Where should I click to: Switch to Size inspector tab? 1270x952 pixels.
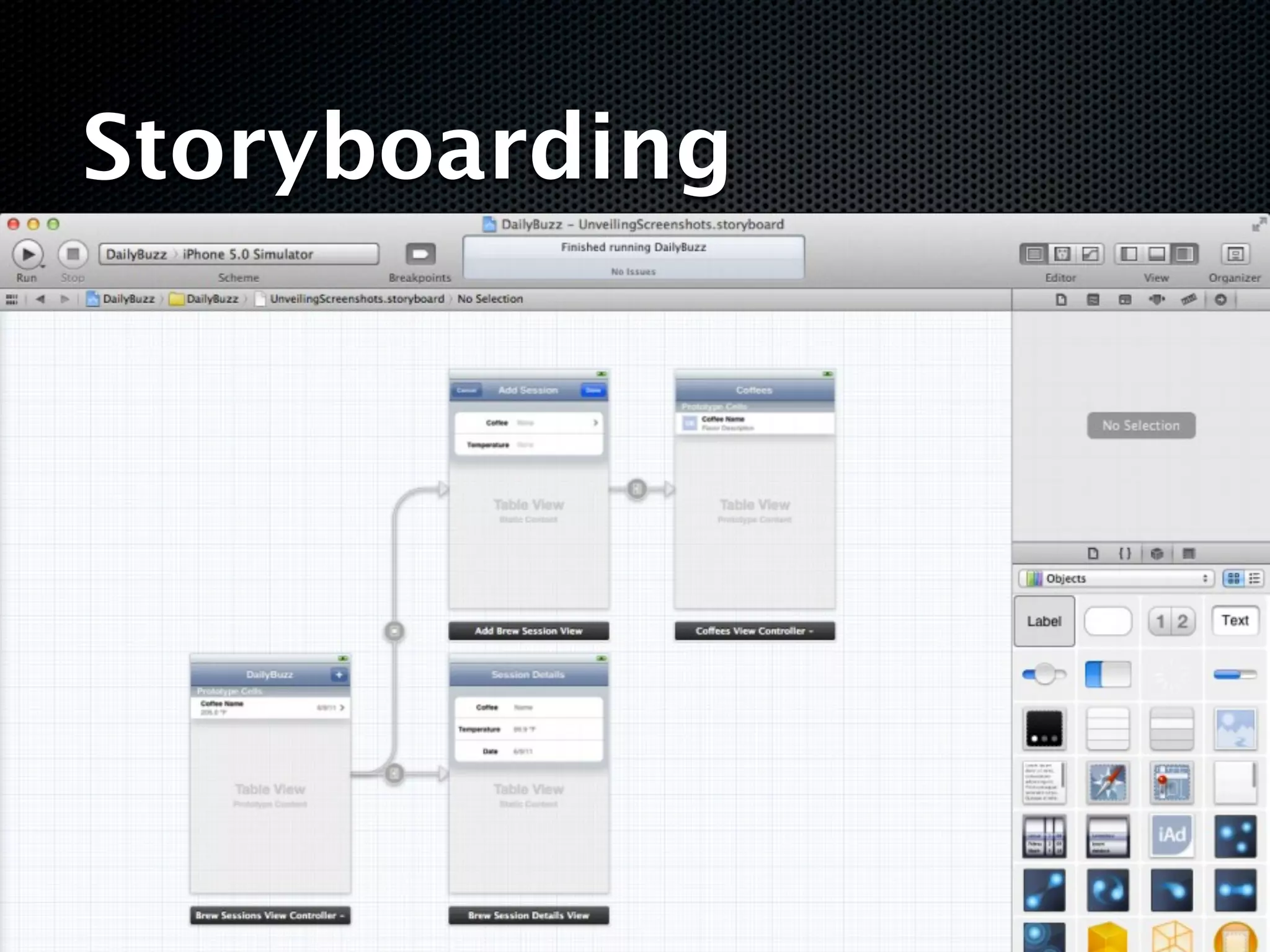tap(1189, 300)
